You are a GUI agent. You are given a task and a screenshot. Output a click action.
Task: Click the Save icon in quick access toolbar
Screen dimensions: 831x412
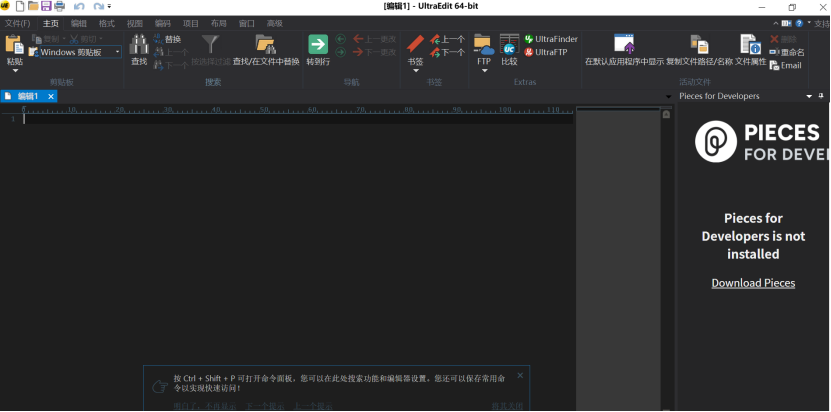click(x=46, y=7)
